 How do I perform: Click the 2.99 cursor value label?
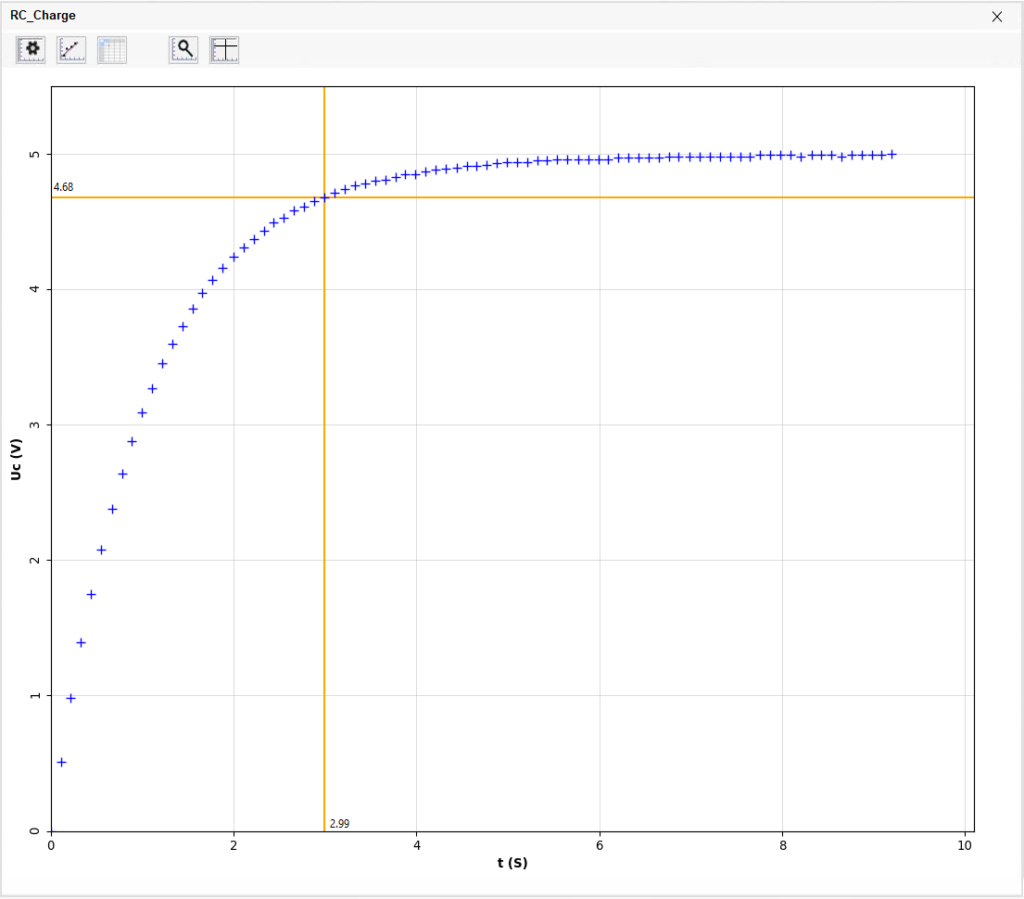click(x=339, y=824)
